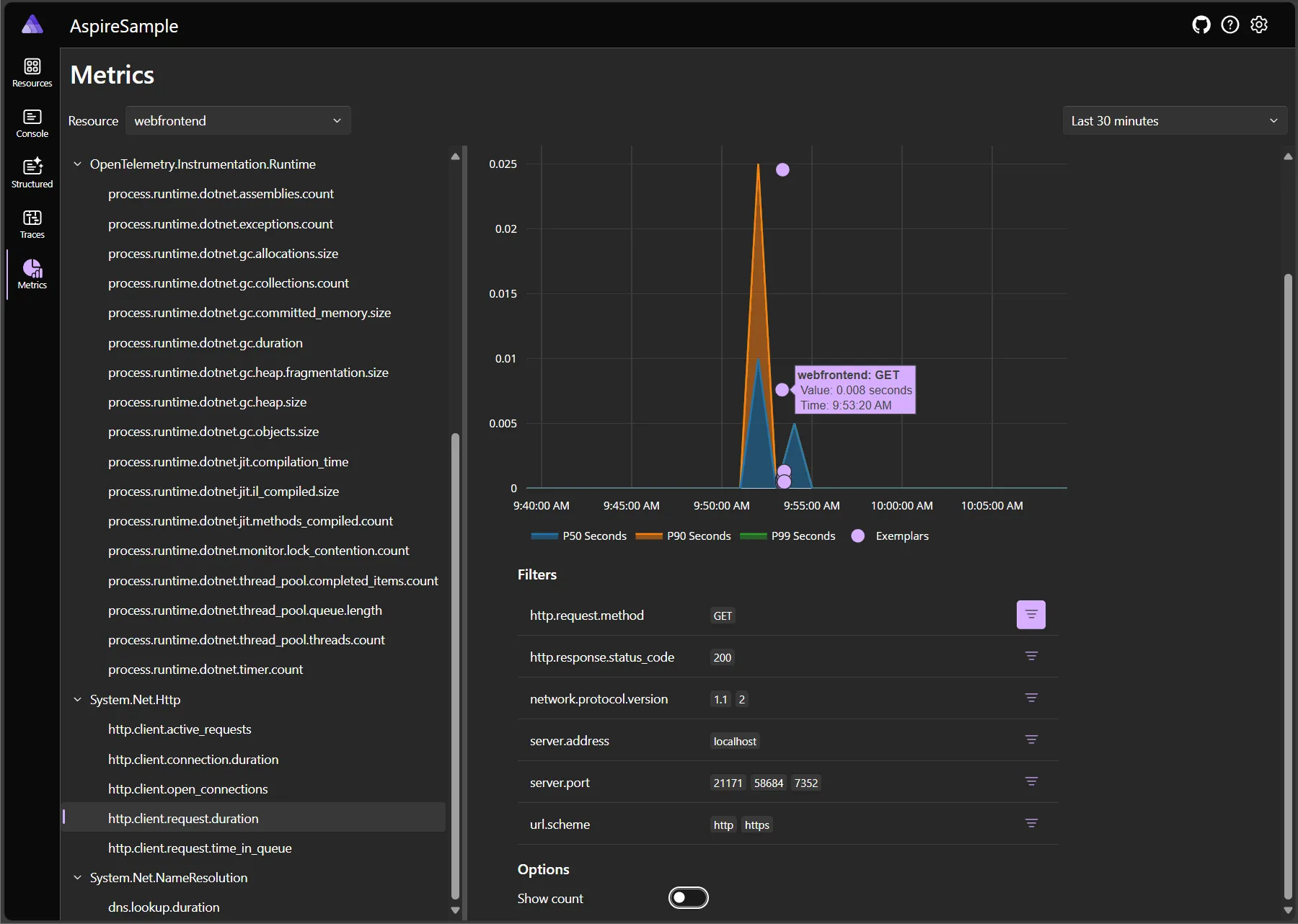Toggle the http.response.status_code filter
The height and width of the screenshot is (924, 1298).
(1031, 656)
